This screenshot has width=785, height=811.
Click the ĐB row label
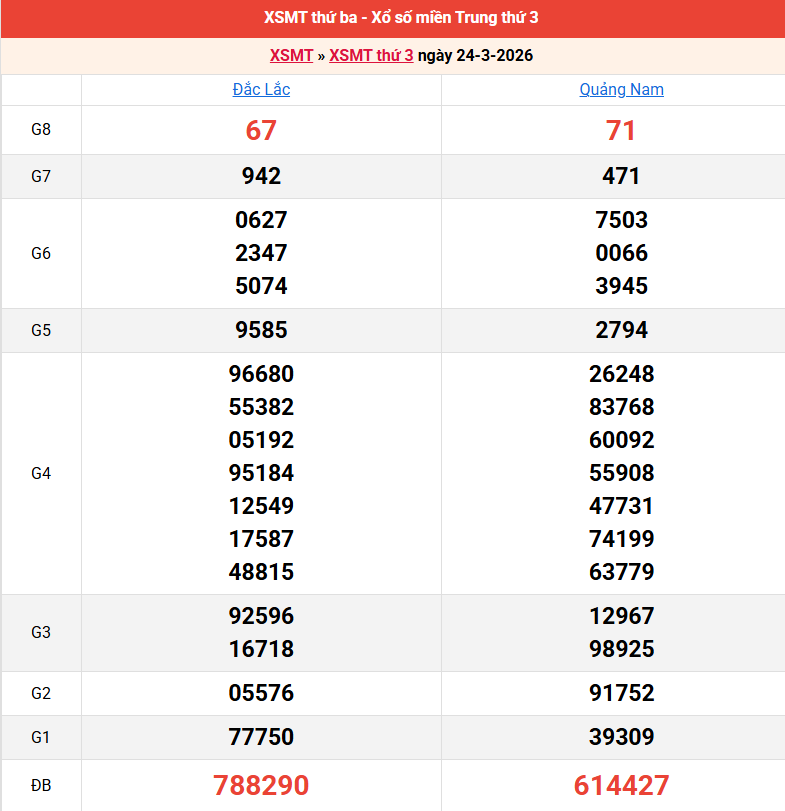click(x=41, y=785)
